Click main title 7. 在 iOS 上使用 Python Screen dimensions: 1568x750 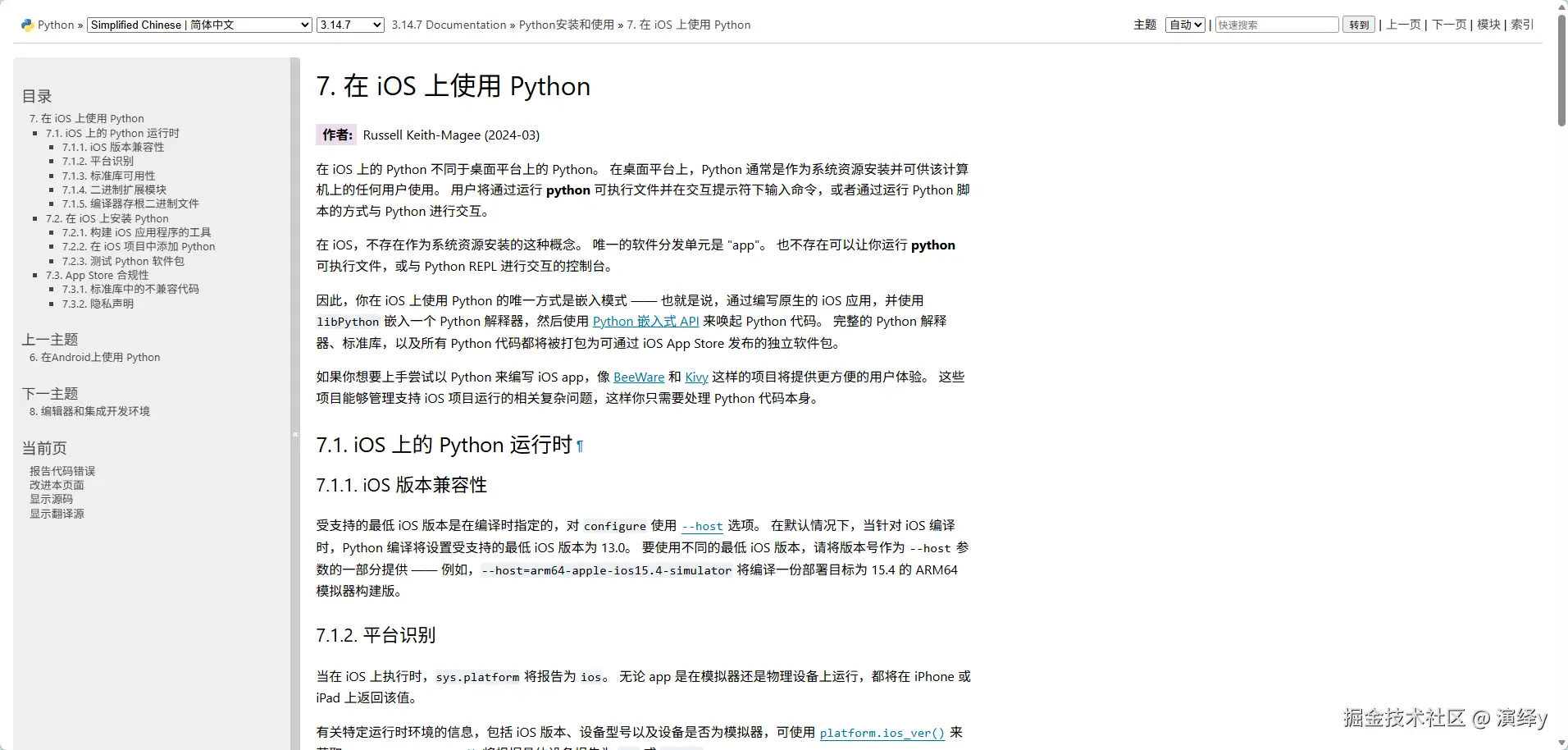453,86
